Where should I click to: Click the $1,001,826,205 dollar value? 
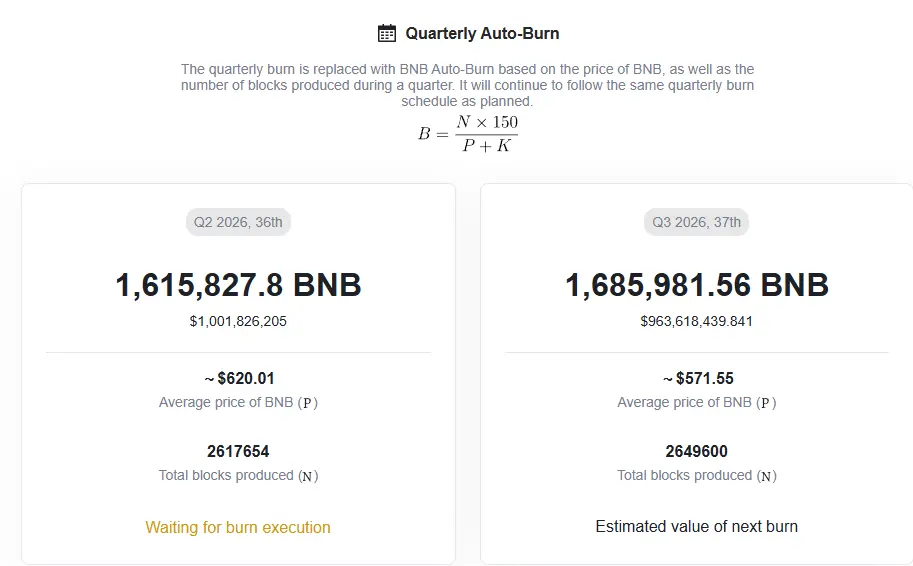(238, 321)
